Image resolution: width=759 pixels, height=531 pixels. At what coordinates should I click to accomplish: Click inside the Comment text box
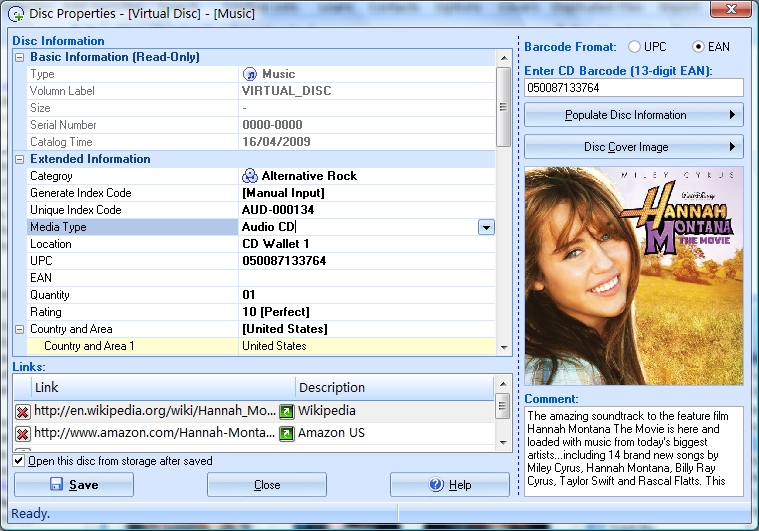pyautogui.click(x=634, y=451)
